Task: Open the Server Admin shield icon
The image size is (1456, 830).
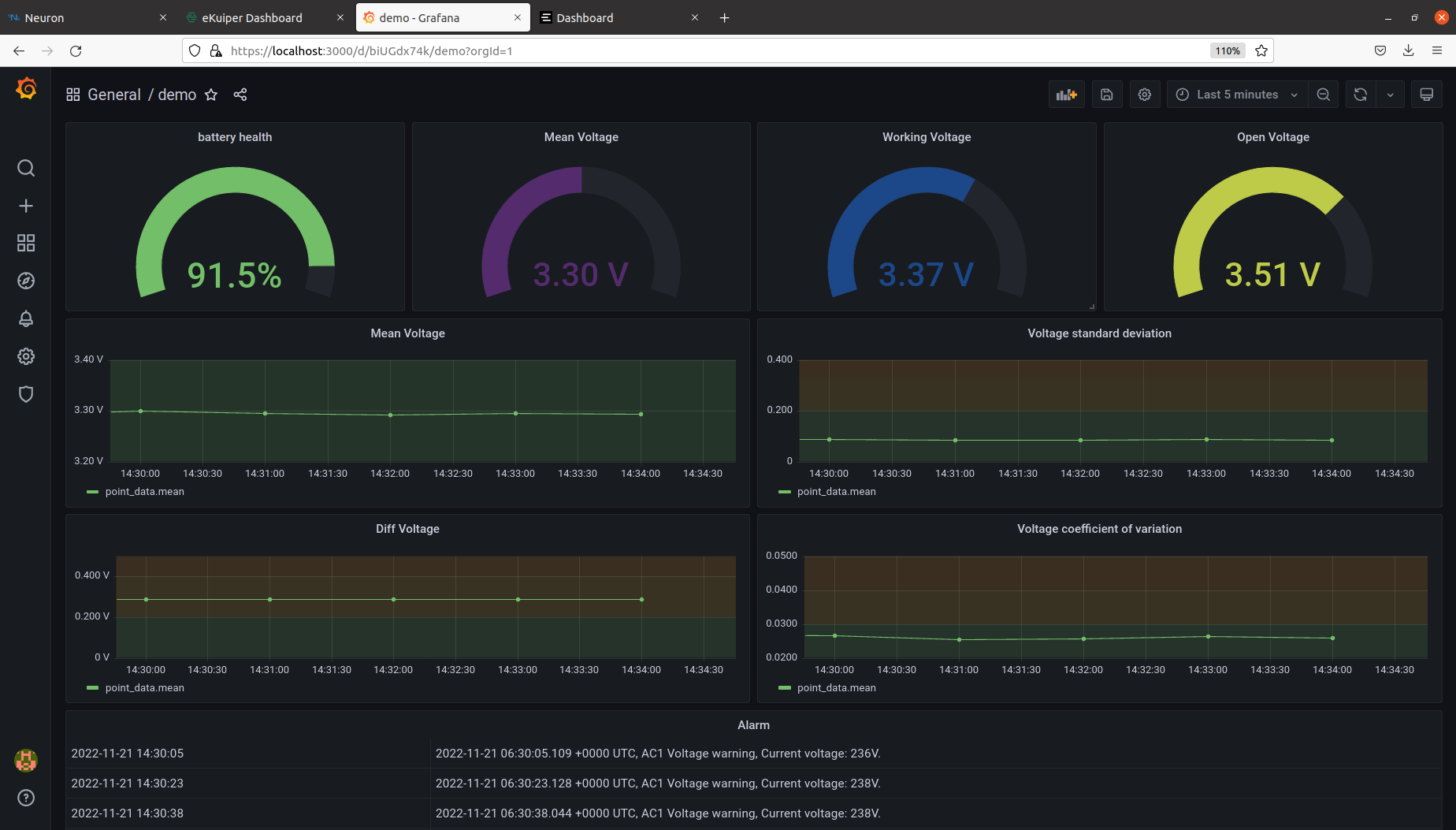Action: [26, 394]
